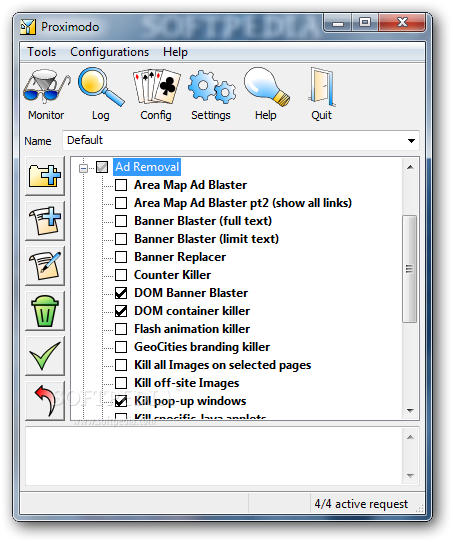Disable DOM Banner Blaster checkbox
Viewport: 453px width, 542px height.
pyautogui.click(x=121, y=293)
